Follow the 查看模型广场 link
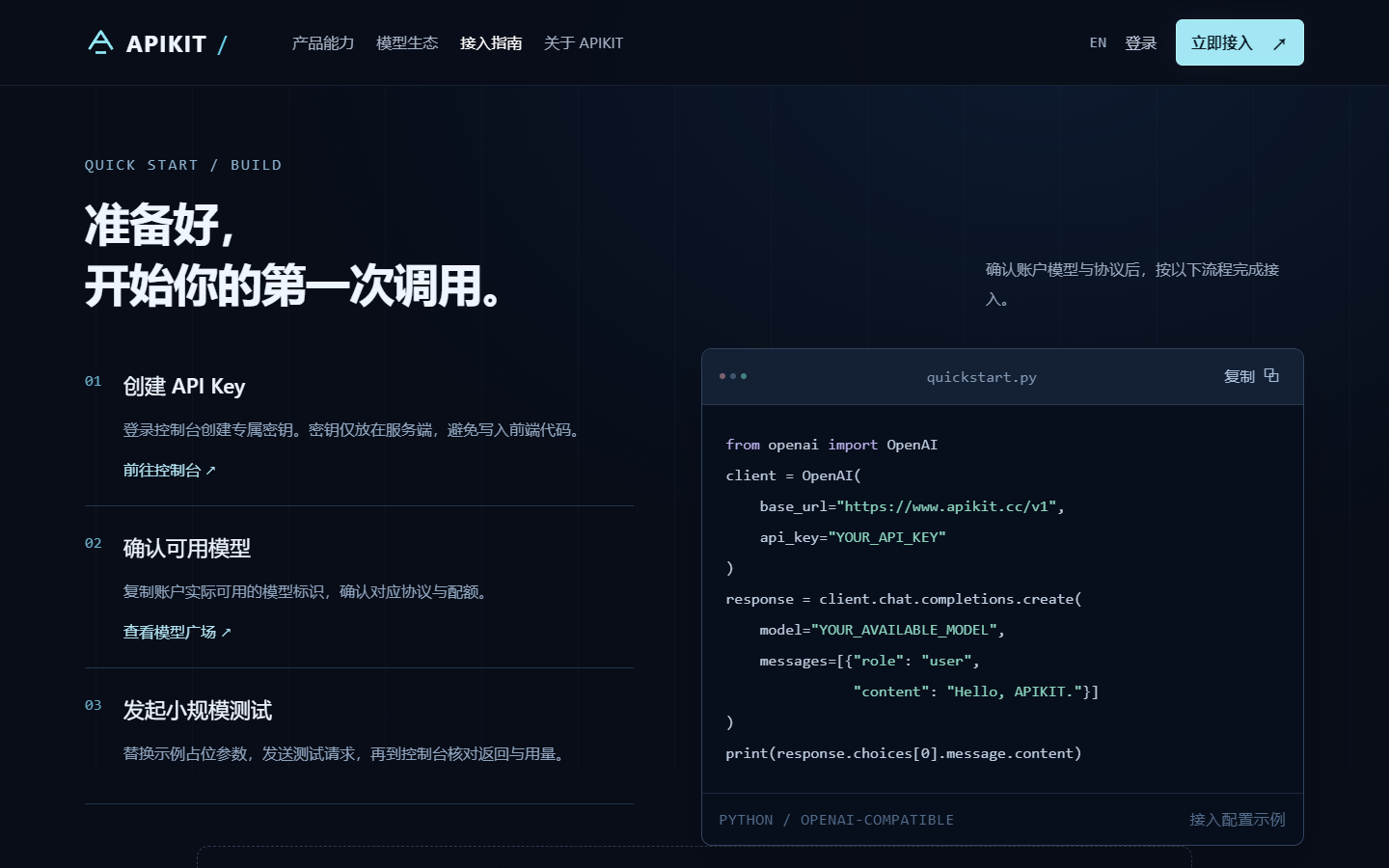Viewport: 1389px width, 868px height. tap(177, 633)
